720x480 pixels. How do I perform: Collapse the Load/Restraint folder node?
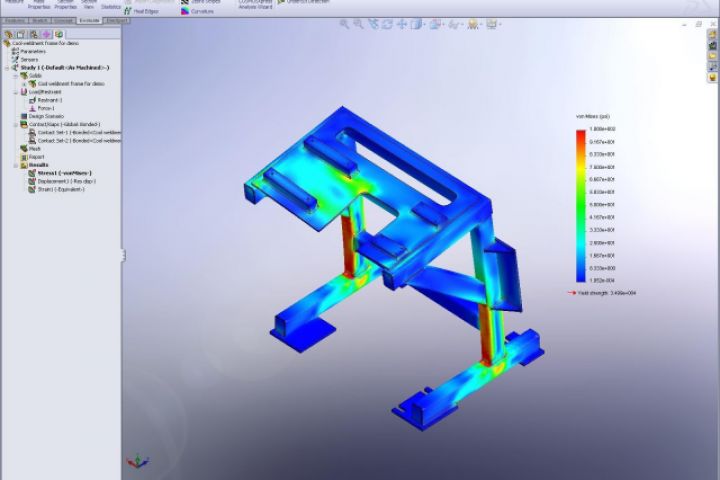16,92
